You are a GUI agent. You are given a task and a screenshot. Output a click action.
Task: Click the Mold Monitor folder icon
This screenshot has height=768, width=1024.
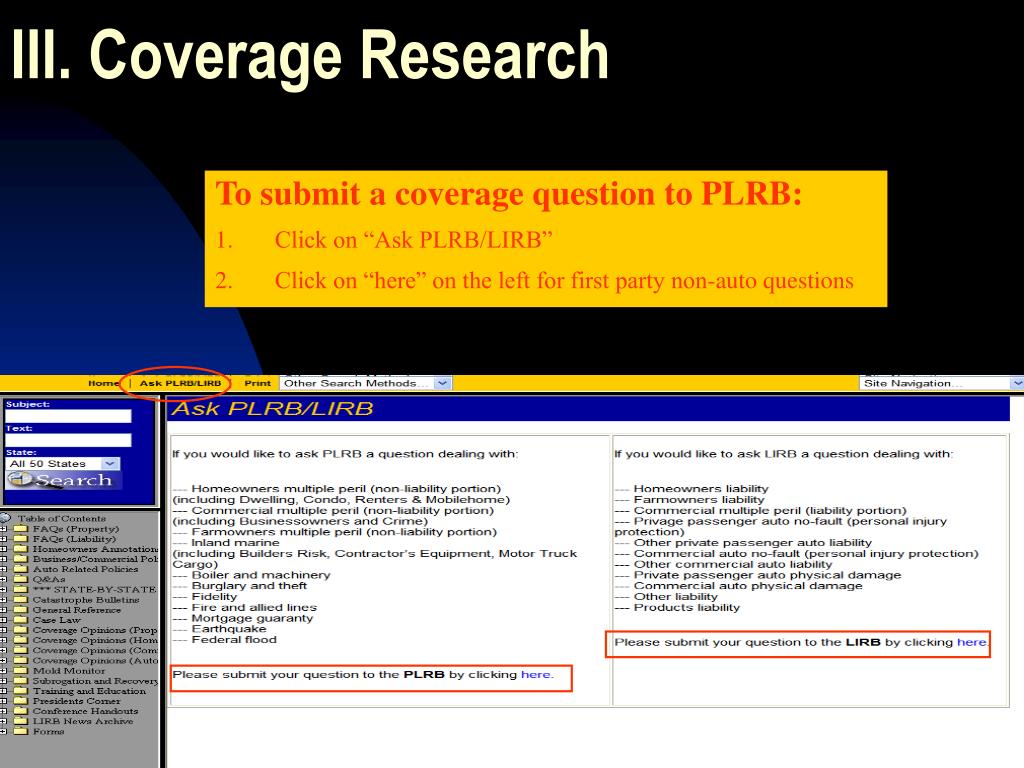(22, 671)
